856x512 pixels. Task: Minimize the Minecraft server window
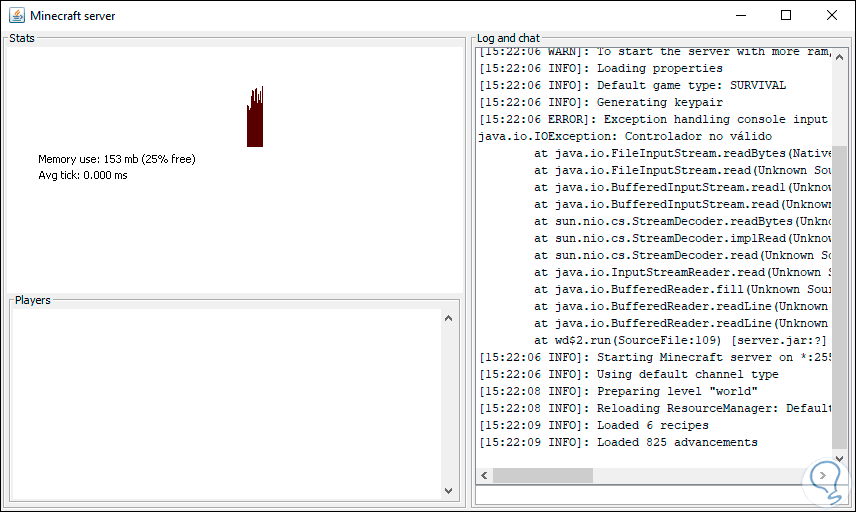741,15
